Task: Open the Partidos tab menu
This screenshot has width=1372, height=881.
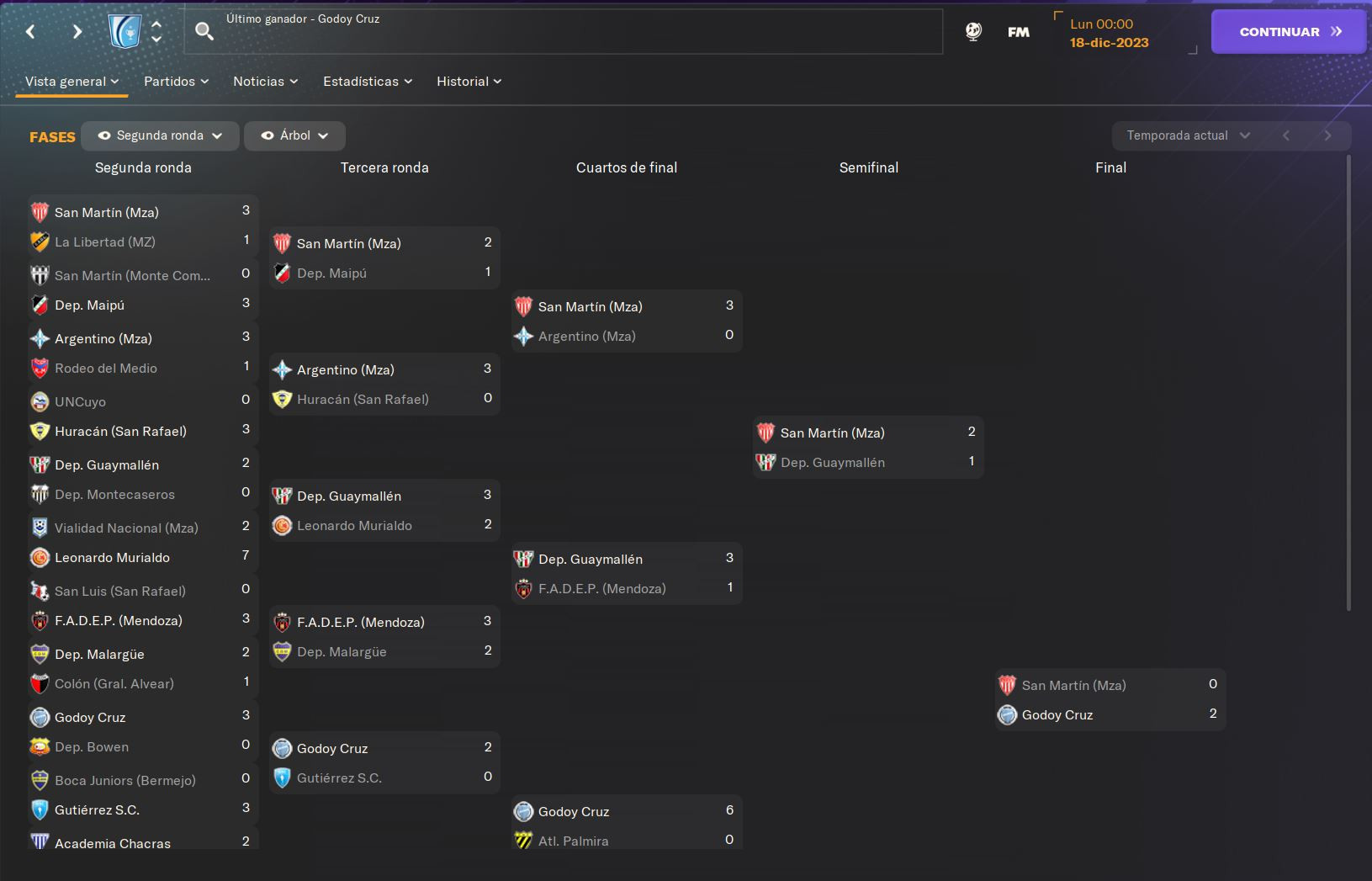Action: [x=176, y=82]
